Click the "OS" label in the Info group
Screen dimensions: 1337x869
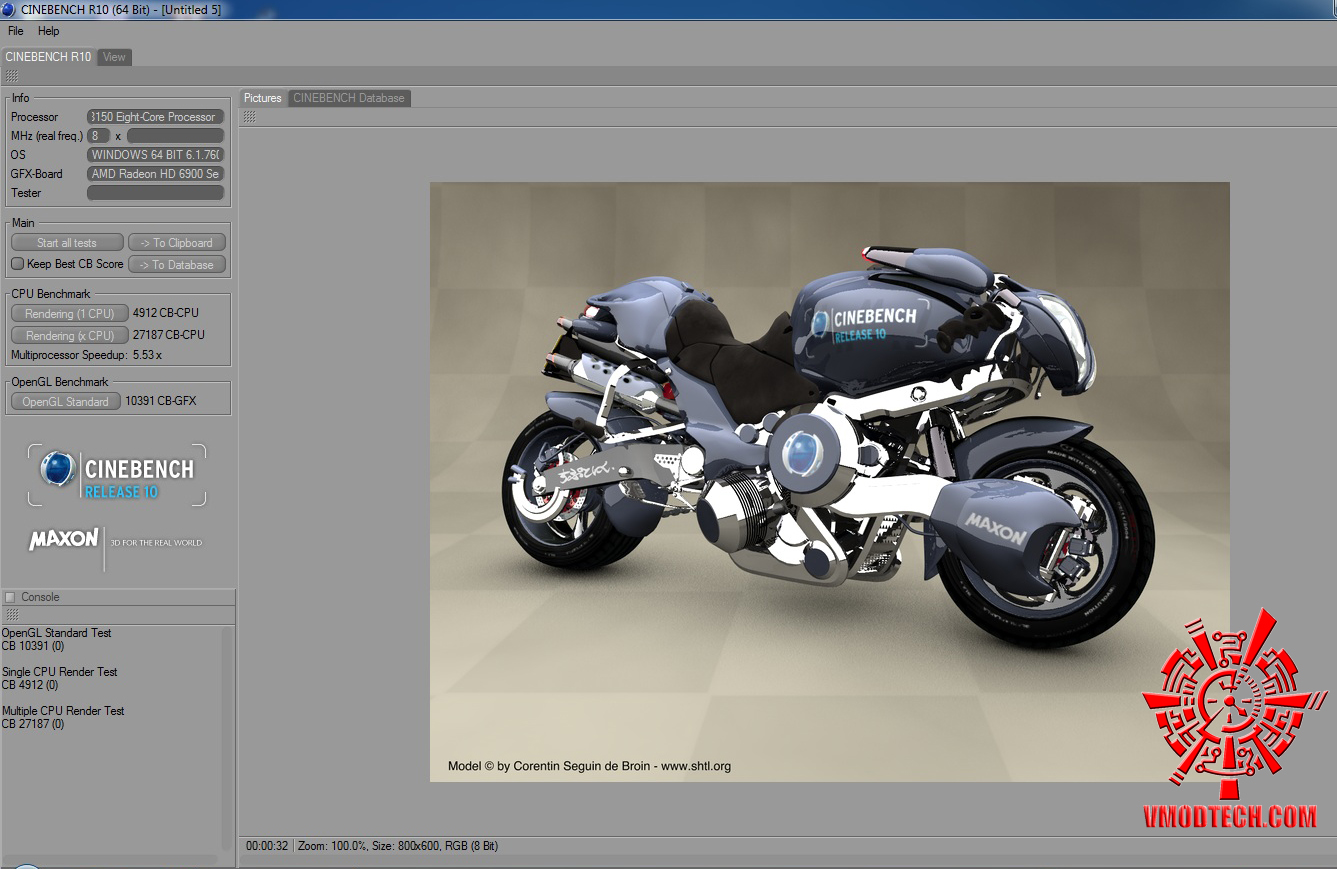point(19,155)
